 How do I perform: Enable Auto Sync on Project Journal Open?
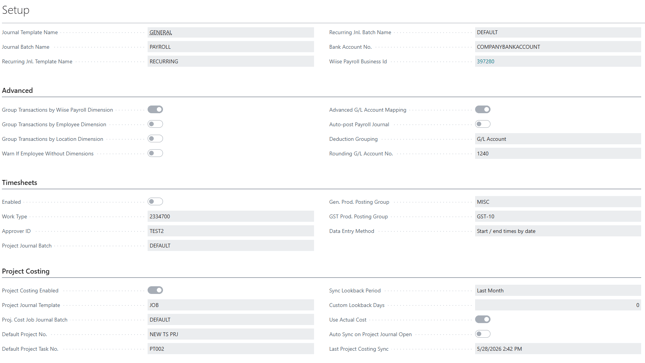pyautogui.click(x=483, y=334)
